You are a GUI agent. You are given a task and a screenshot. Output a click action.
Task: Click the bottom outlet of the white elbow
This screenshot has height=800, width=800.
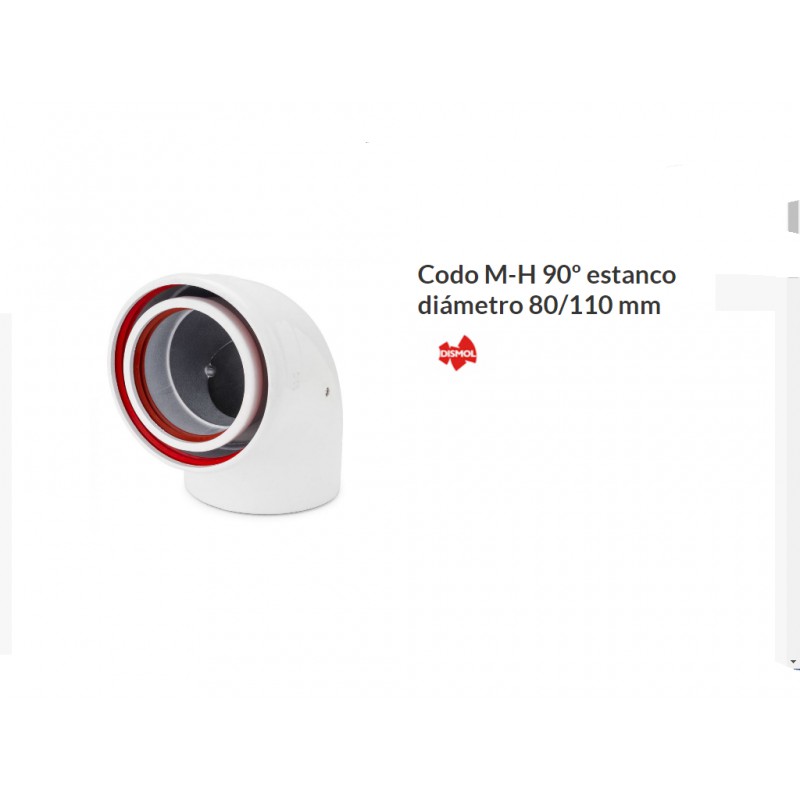(x=262, y=492)
